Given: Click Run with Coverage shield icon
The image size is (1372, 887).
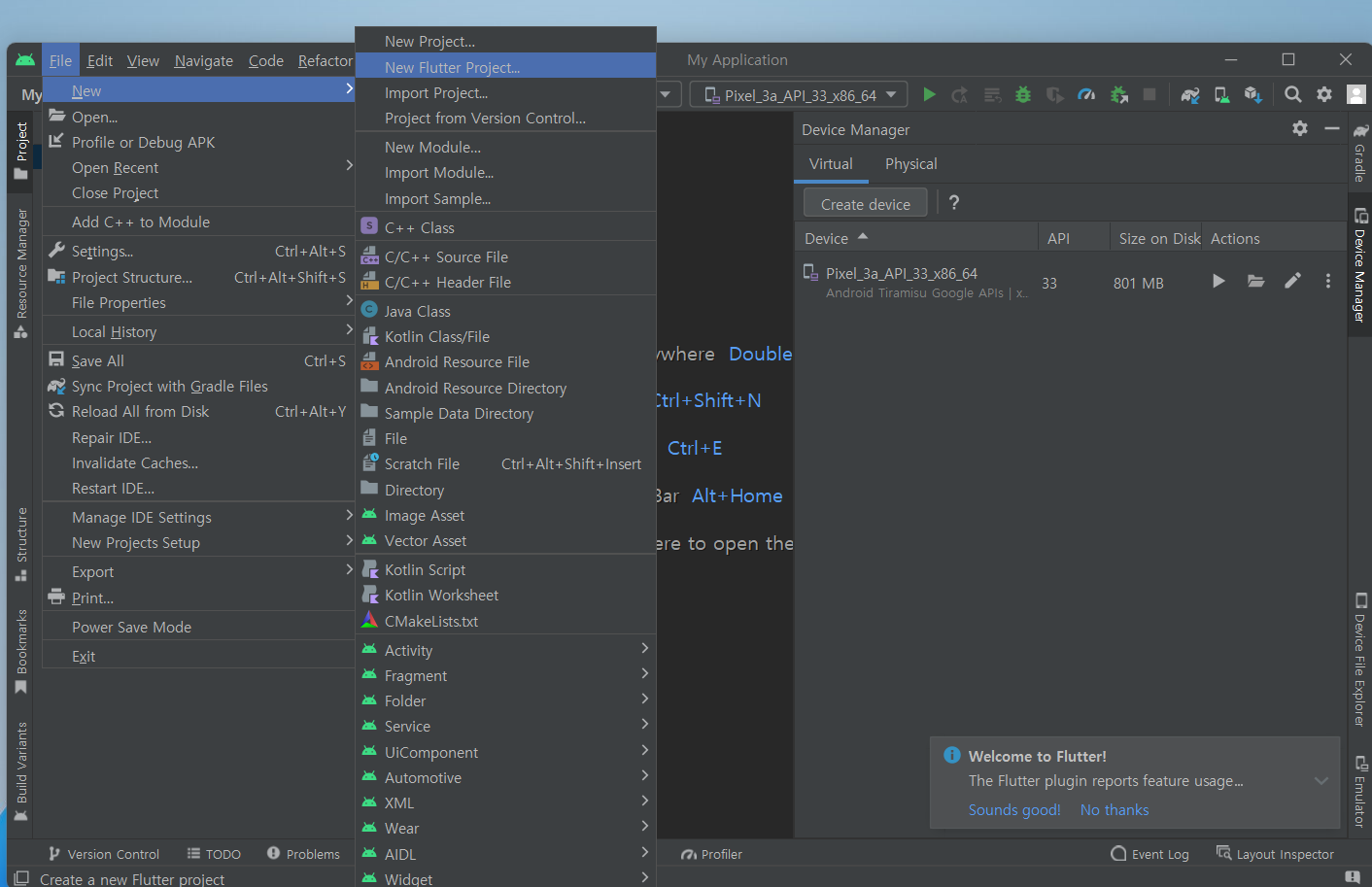Looking at the screenshot, I should (1054, 94).
